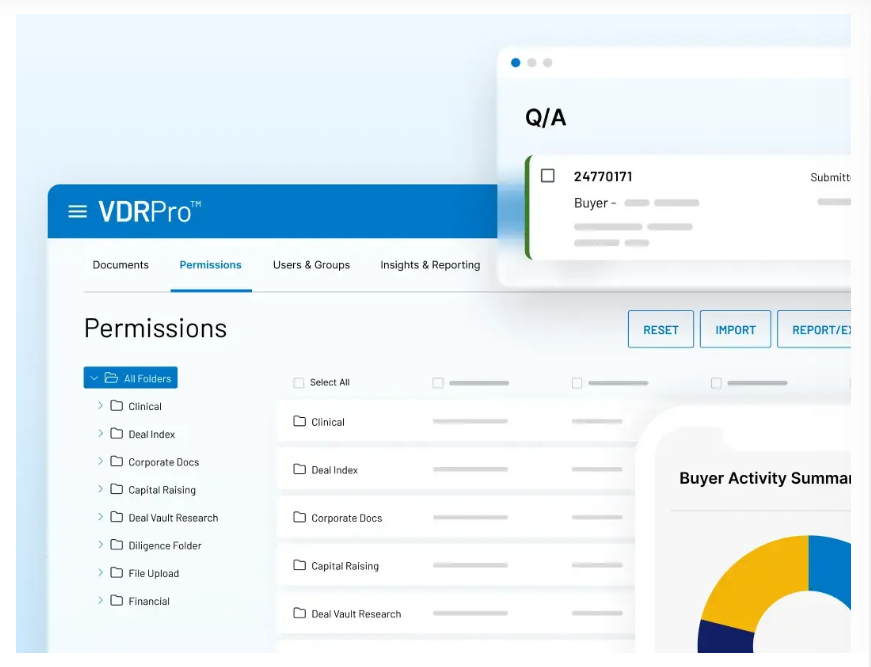The image size is (871, 667).
Task: Click the Deal Index row name in table
Action: (334, 470)
